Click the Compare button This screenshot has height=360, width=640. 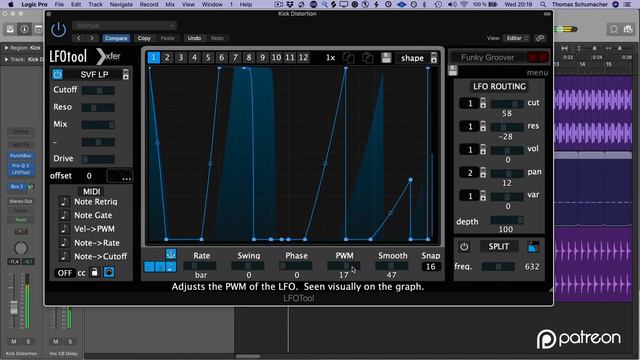click(116, 38)
